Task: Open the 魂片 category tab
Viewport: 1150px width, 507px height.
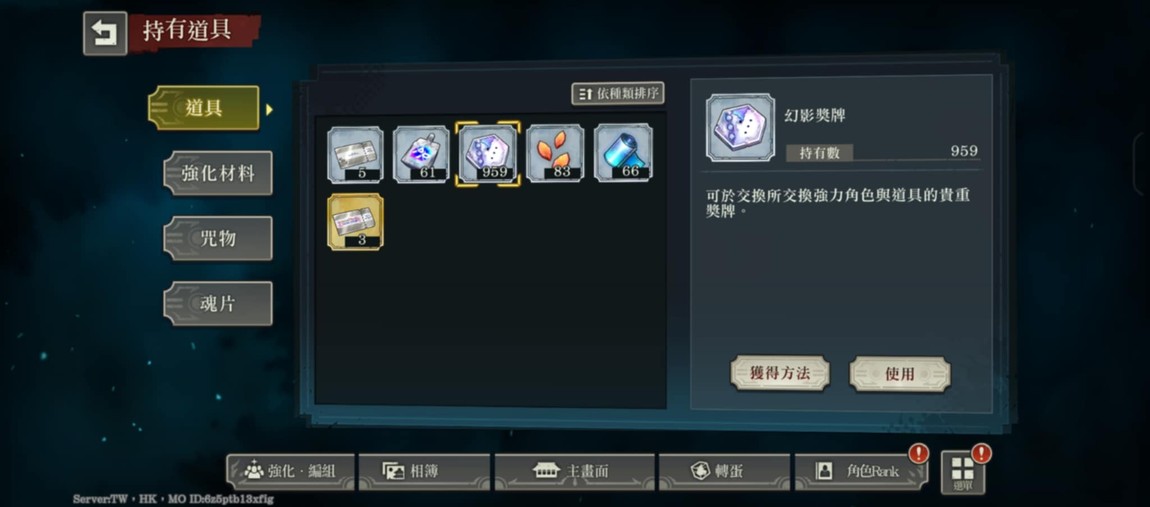Action: point(217,303)
